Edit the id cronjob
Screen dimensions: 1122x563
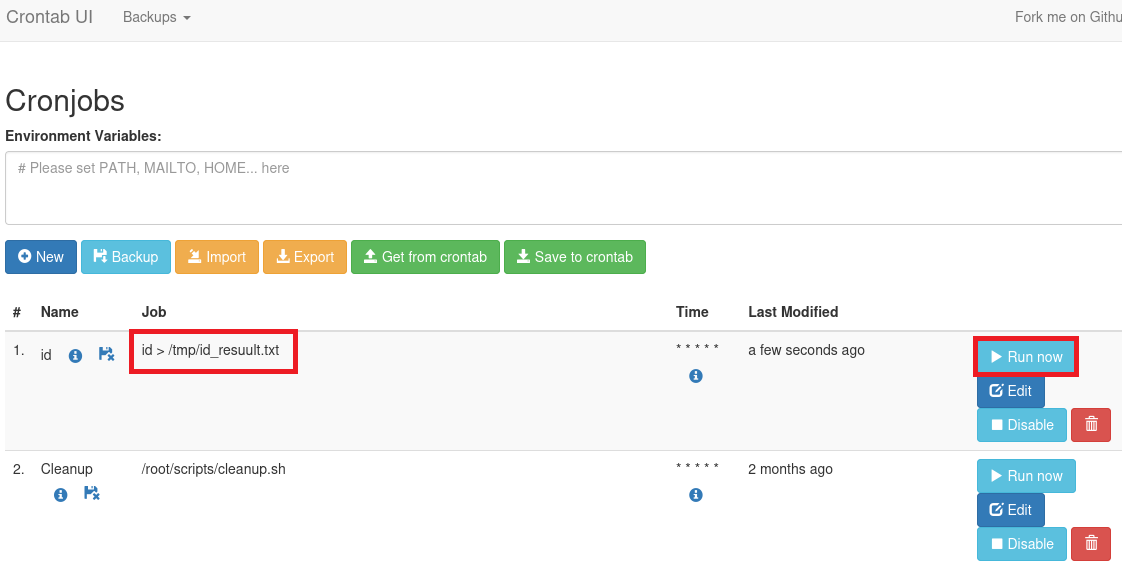click(x=1010, y=391)
